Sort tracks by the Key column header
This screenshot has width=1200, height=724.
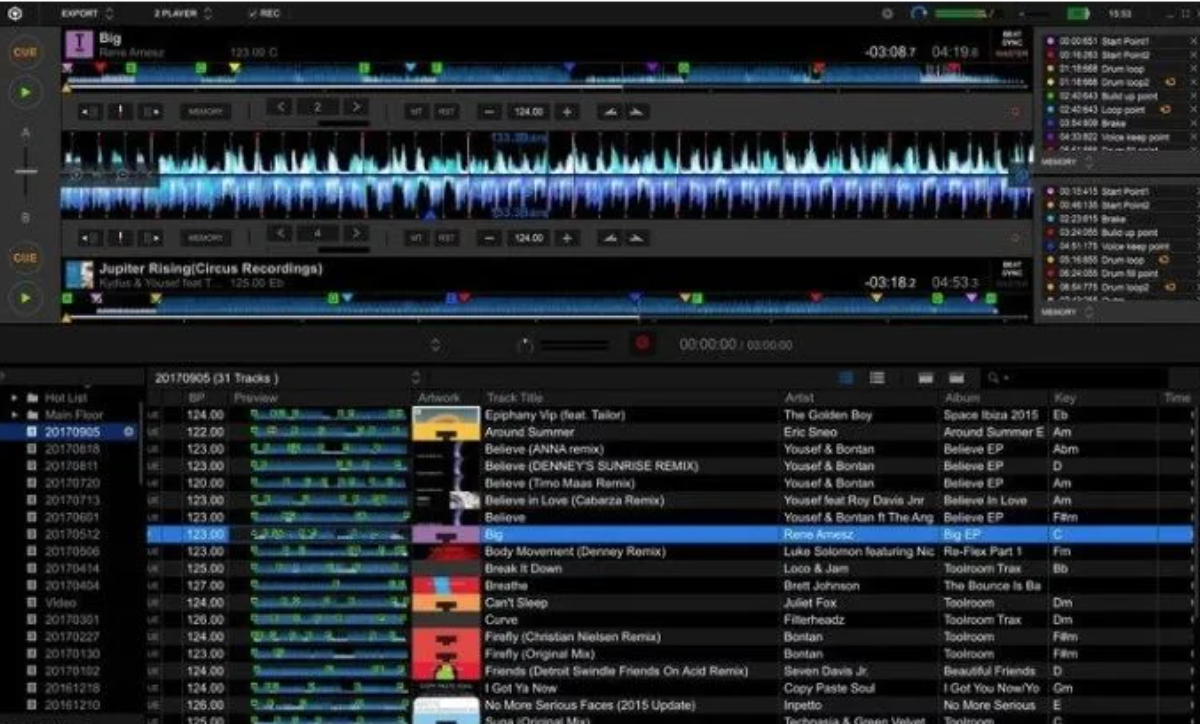point(1064,398)
